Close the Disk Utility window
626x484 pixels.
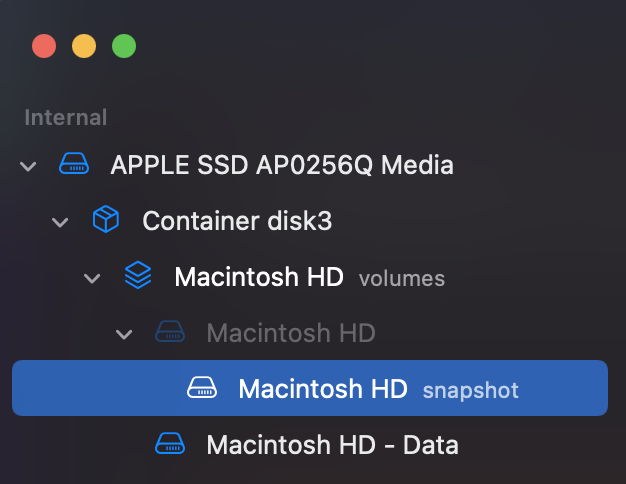44,46
